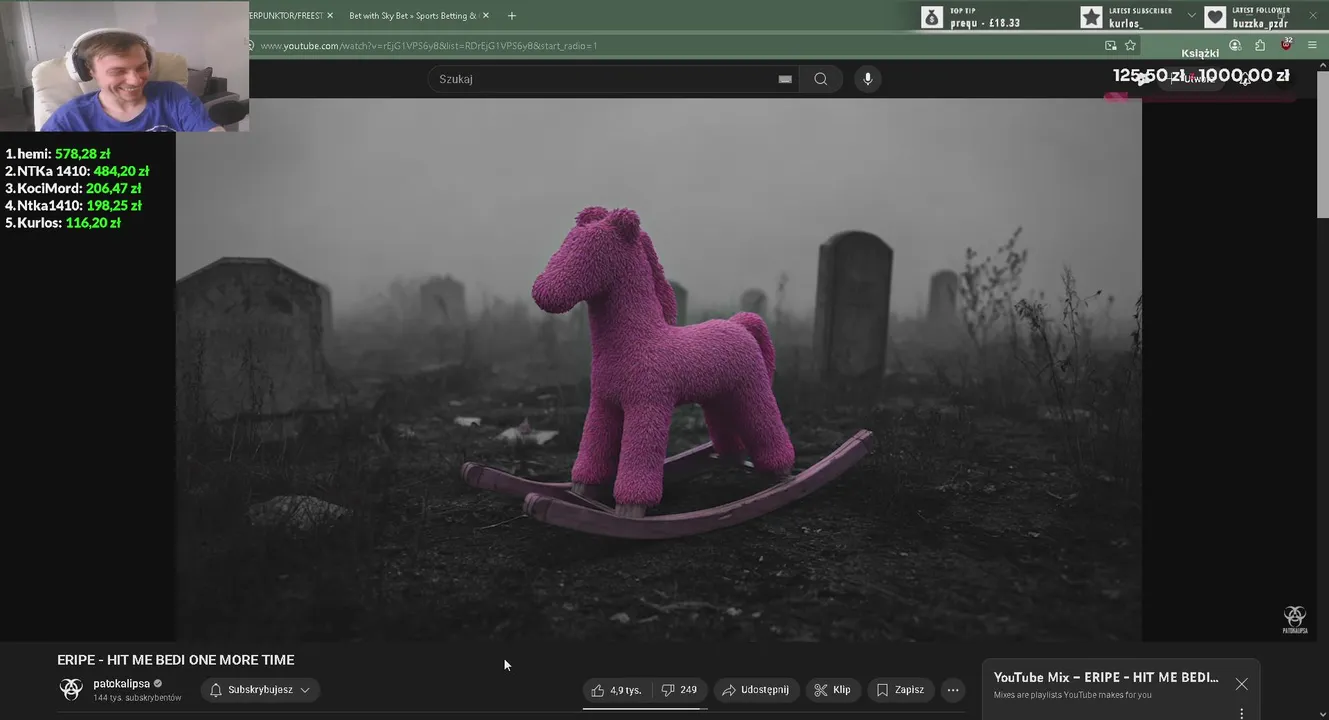Click the pink rocking horse video frame
The image size is (1329, 720).
click(659, 370)
